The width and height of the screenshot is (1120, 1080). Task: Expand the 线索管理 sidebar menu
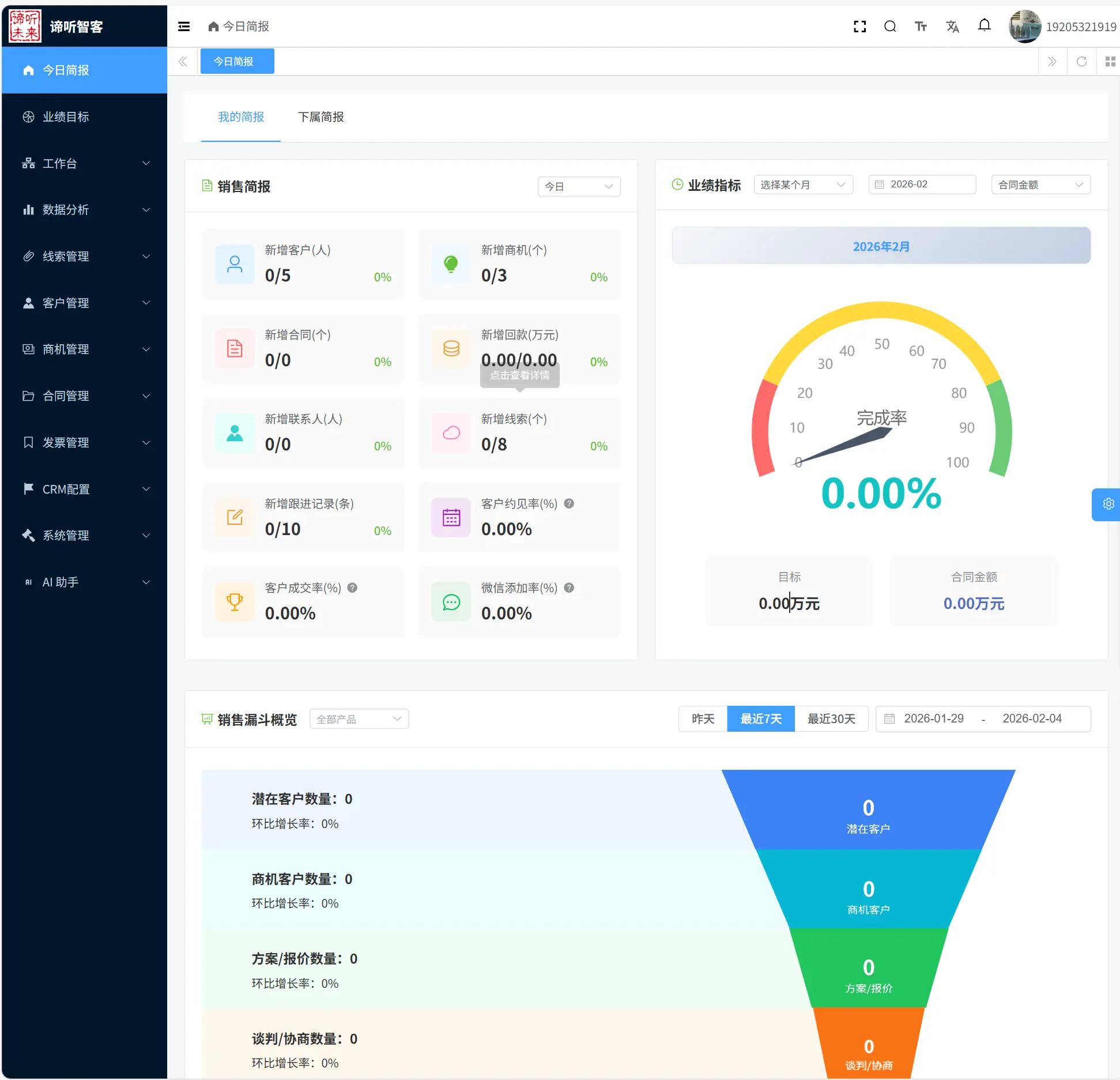coord(85,257)
